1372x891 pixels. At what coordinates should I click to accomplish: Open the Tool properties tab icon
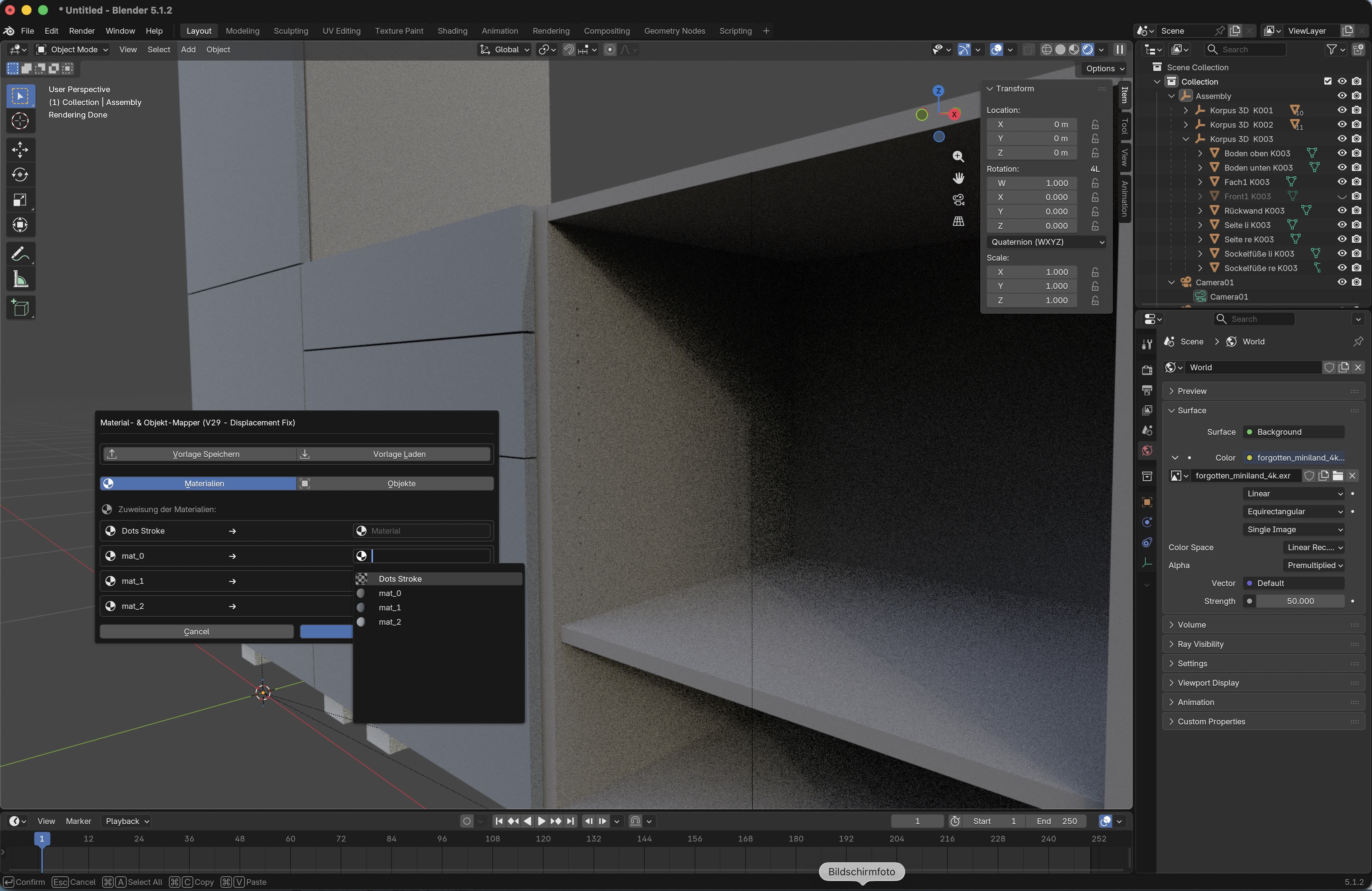(x=1147, y=344)
